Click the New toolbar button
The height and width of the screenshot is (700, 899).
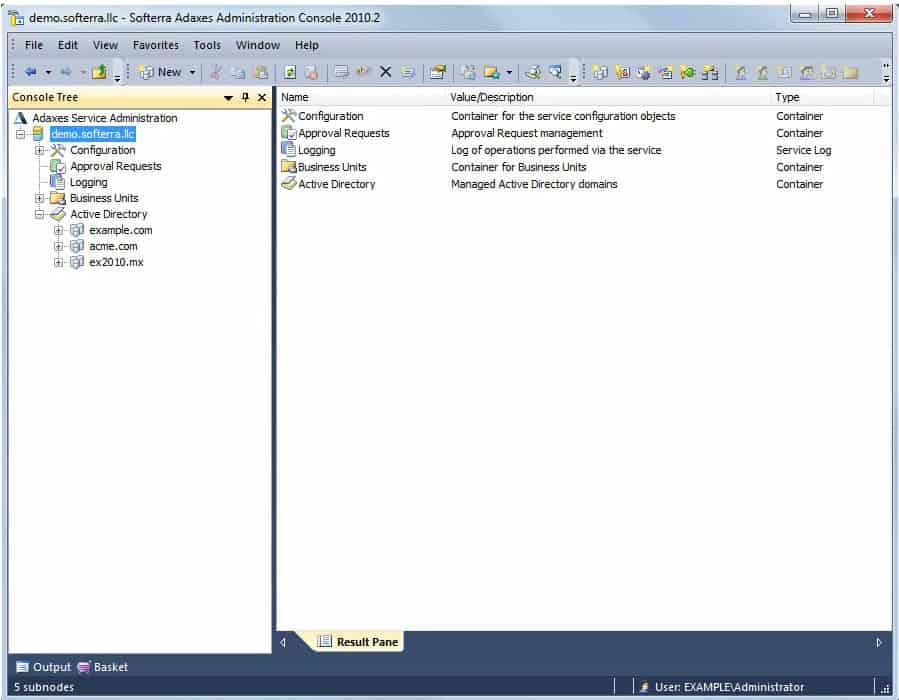coord(160,72)
